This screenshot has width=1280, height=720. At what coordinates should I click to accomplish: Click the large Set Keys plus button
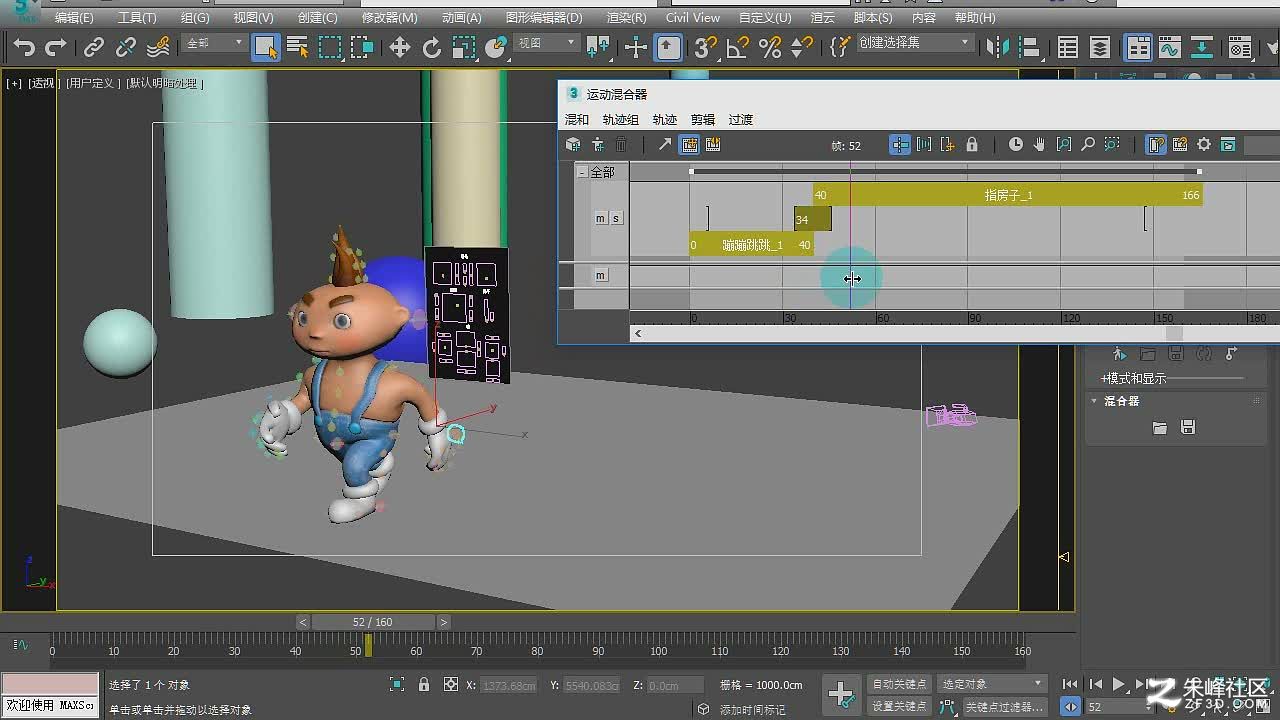841,694
